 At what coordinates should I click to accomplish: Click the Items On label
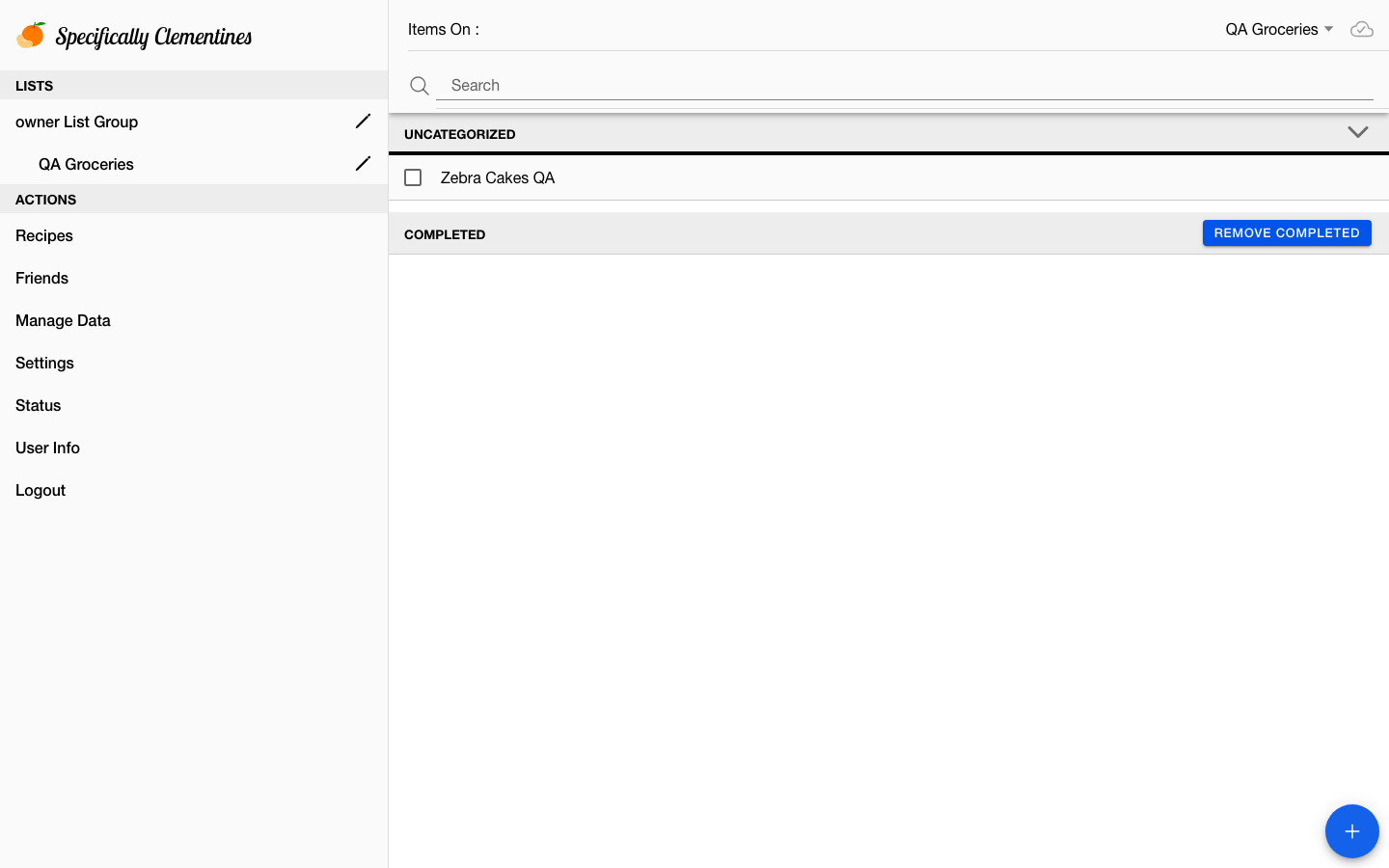444,29
